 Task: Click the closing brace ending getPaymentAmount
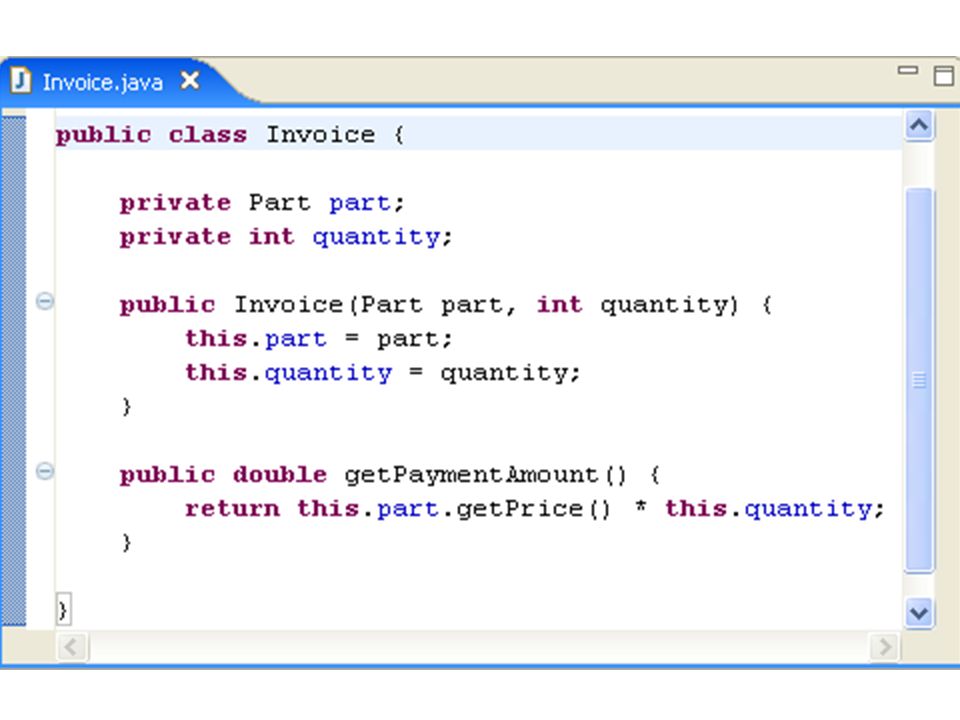pos(127,542)
